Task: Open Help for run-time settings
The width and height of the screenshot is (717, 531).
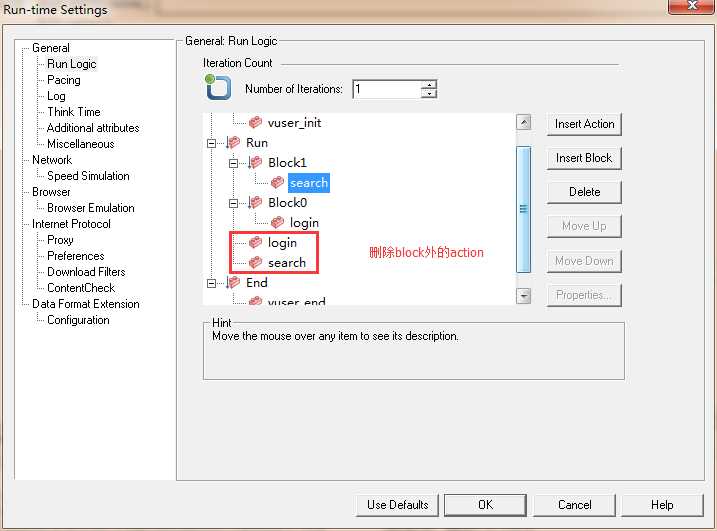Action: coord(662,505)
